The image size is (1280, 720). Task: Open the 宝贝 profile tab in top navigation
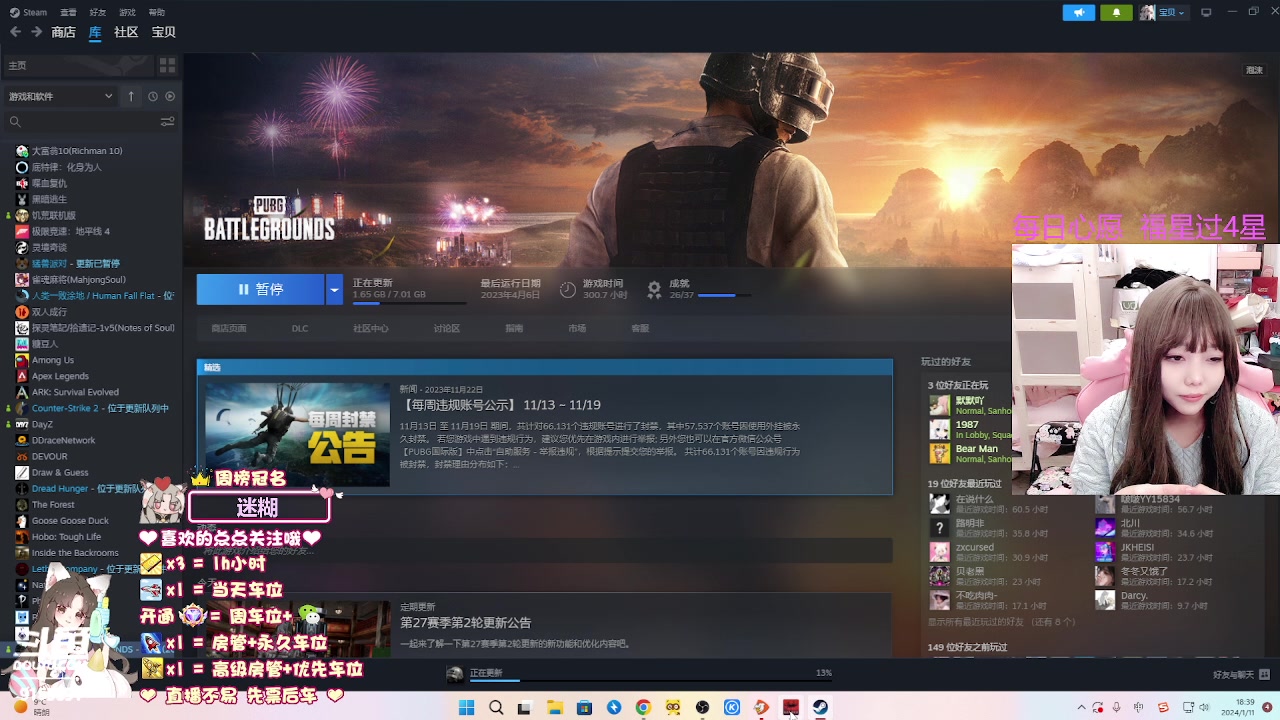pos(164,32)
